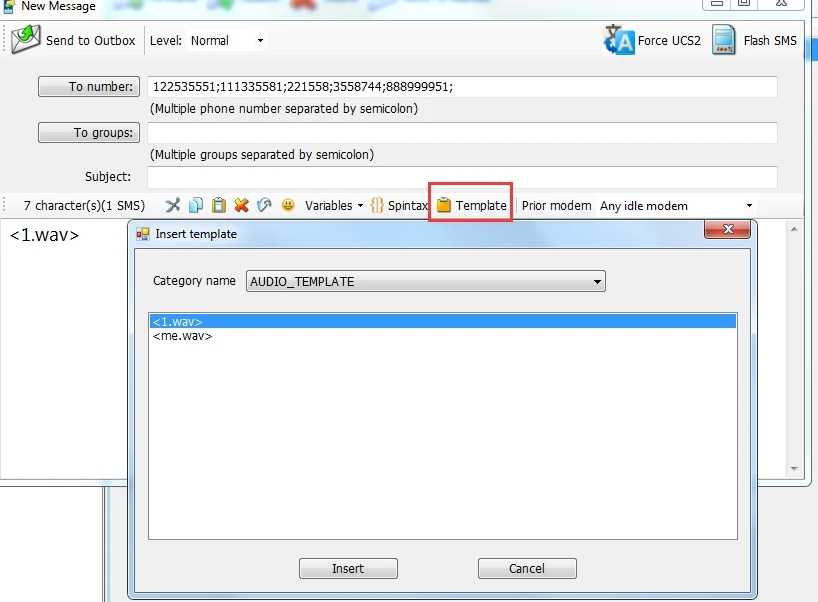Open the Category name AUDIO_TEMPLATE combo box
Viewport: 818px width, 602px height.
tap(426, 282)
